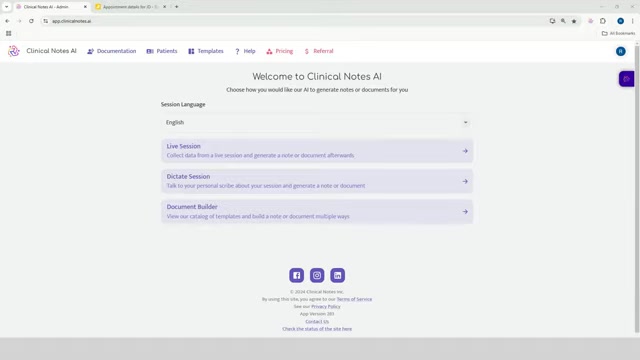Open a new browser tab

pyautogui.click(x=177, y=7)
